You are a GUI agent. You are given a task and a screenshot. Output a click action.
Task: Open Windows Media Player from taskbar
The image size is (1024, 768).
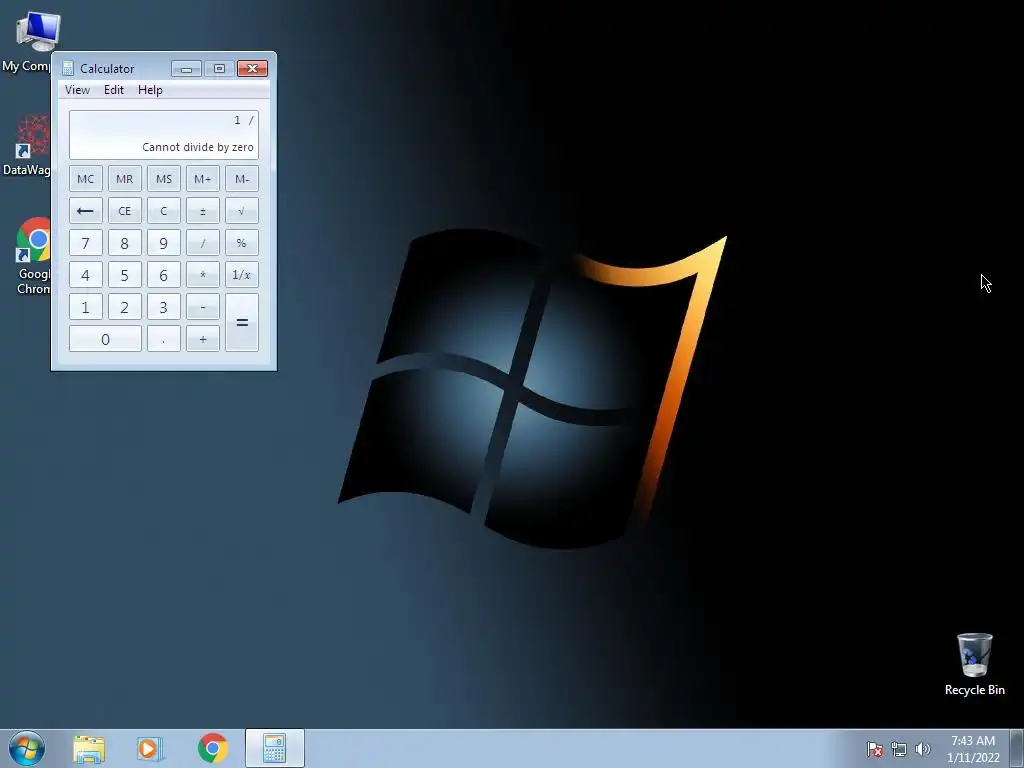pos(150,749)
